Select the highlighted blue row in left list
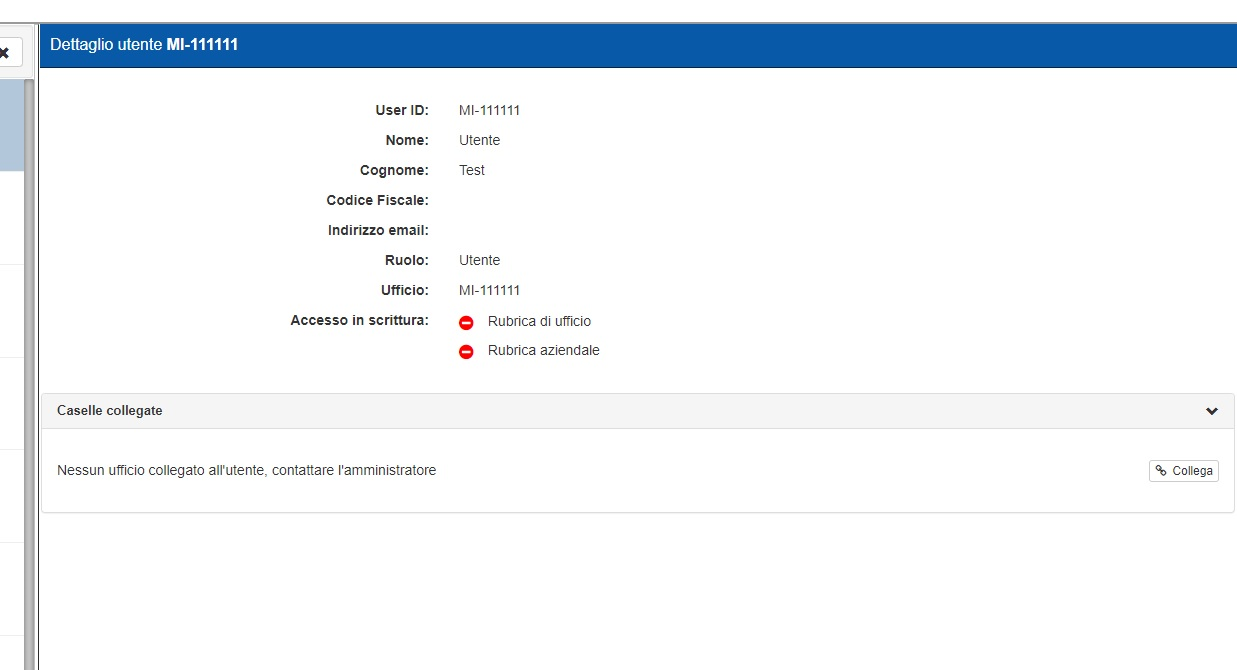The image size is (1237, 670). point(12,125)
